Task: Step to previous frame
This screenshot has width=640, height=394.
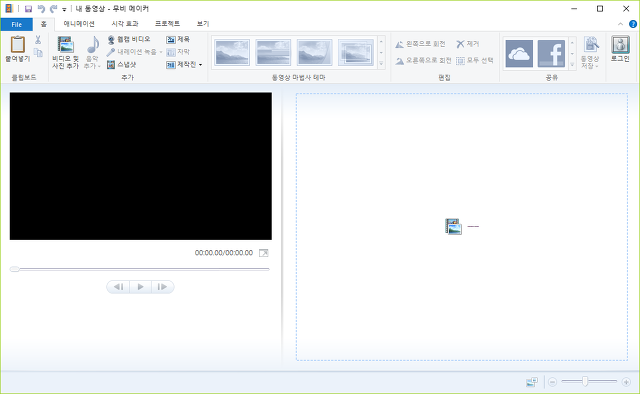Action: click(x=118, y=287)
